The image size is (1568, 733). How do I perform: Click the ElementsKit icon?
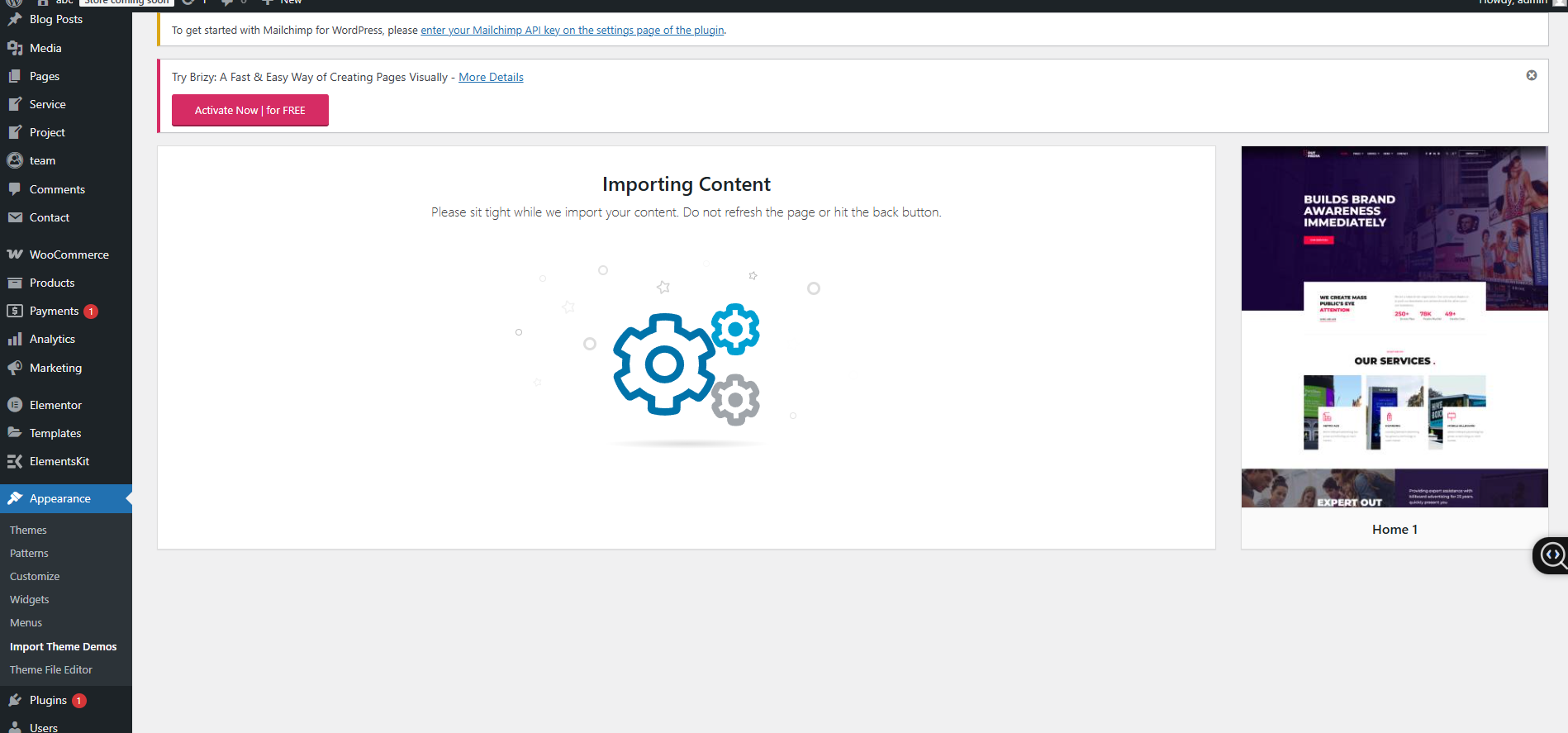(15, 461)
